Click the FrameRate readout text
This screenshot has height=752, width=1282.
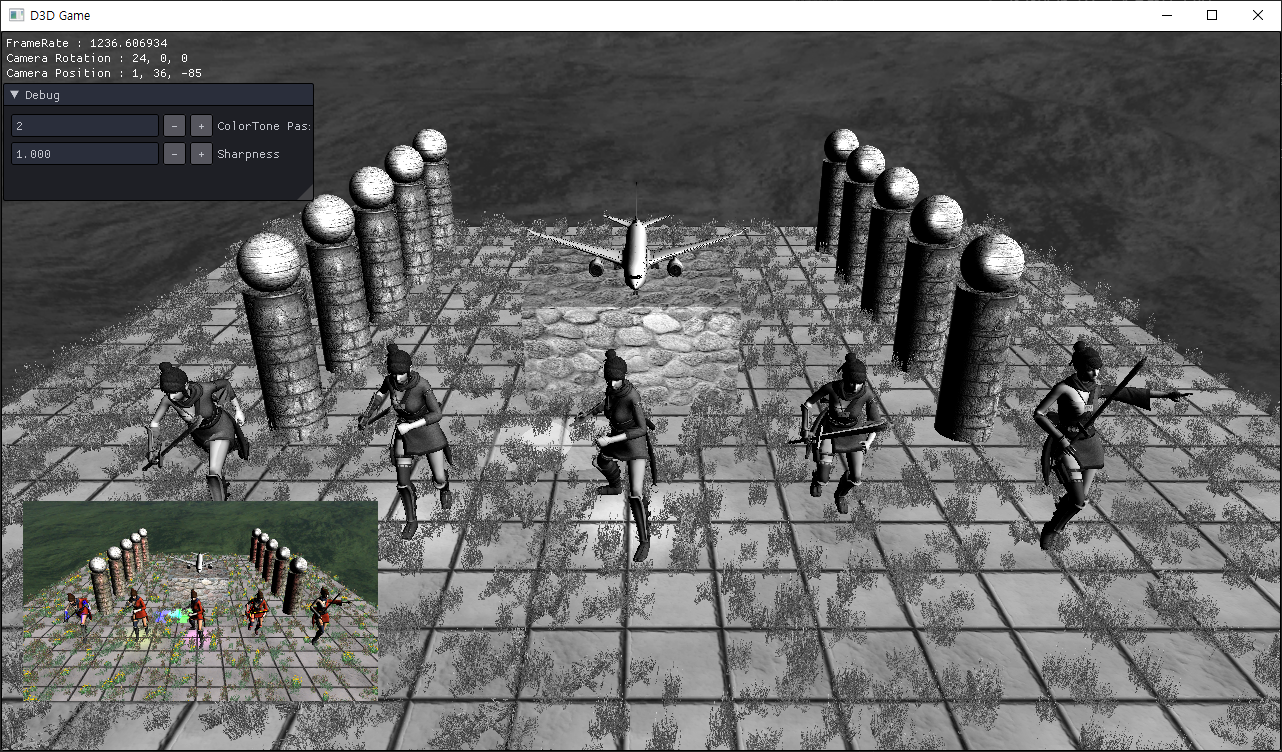87,44
